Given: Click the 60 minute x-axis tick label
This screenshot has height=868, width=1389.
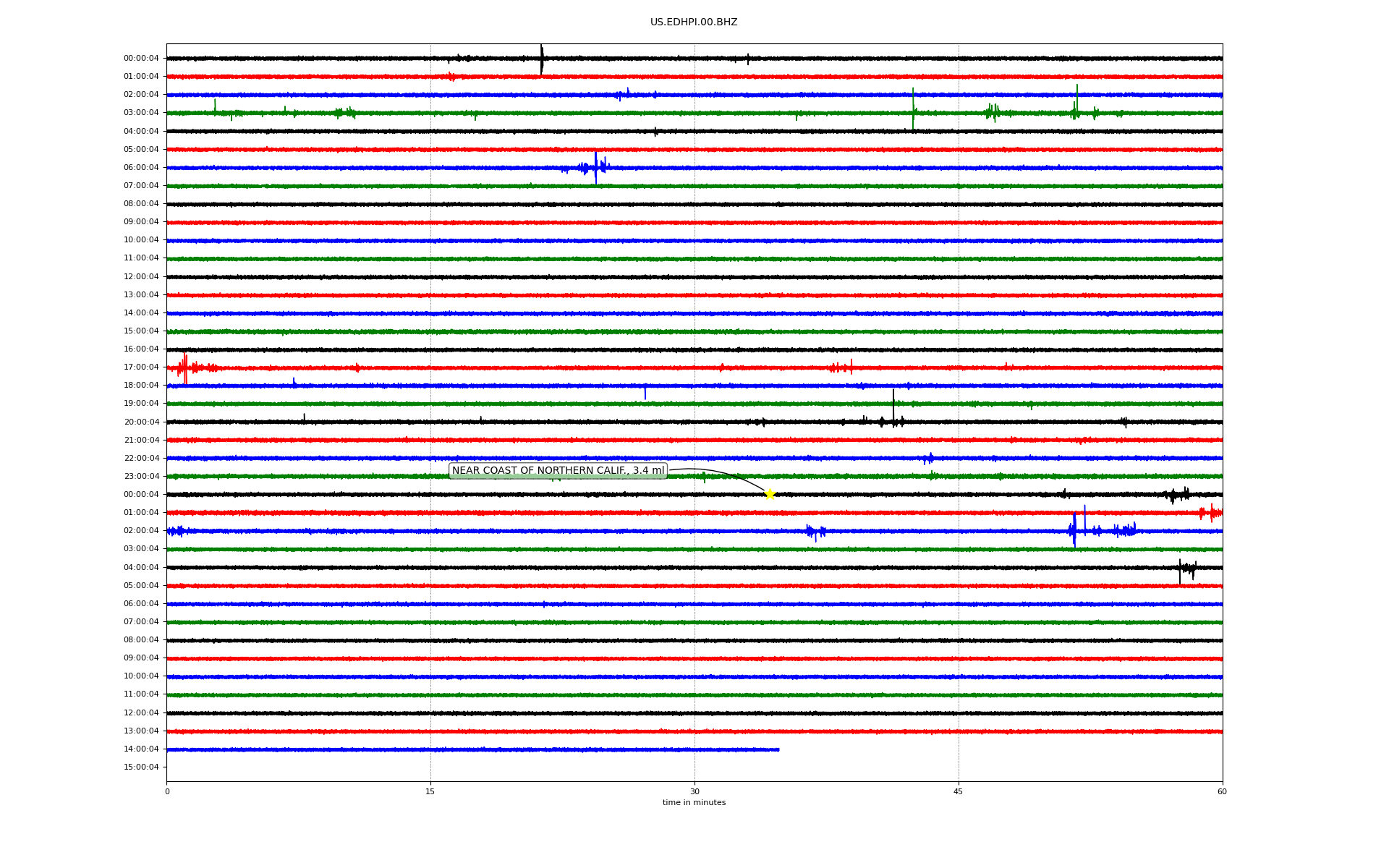Looking at the screenshot, I should [x=1222, y=791].
